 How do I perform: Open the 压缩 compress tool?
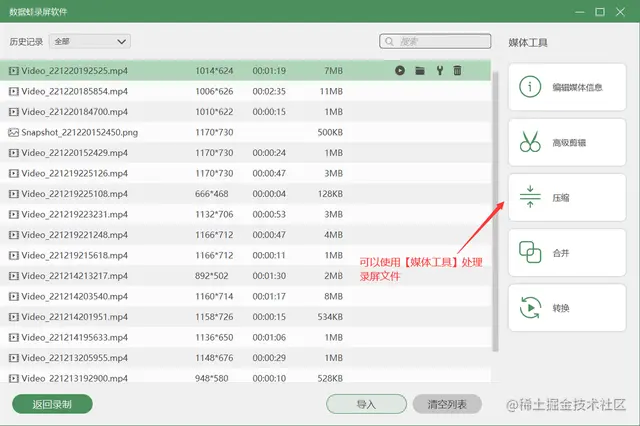coord(567,197)
